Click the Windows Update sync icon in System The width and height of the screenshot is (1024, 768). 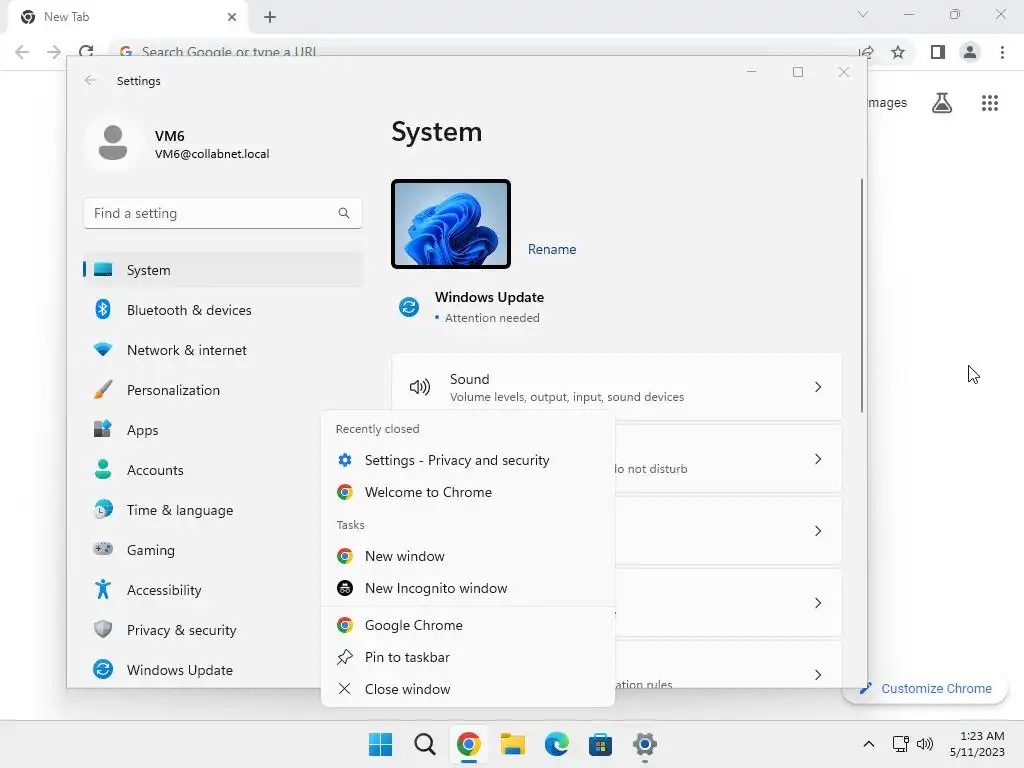(409, 306)
